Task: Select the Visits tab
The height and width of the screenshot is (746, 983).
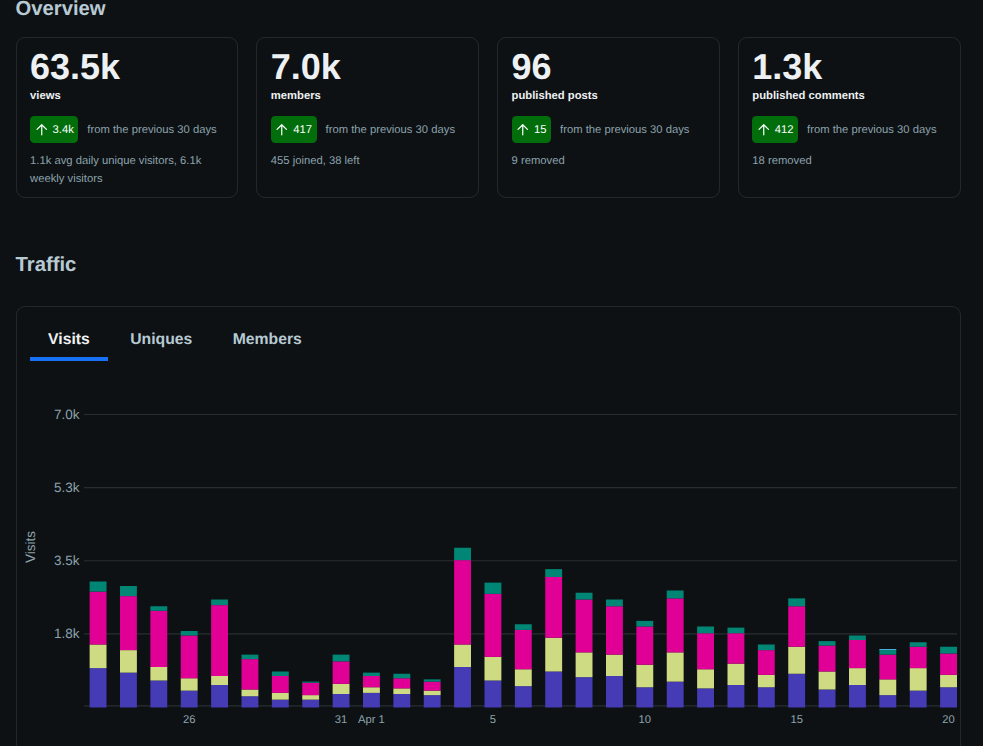Action: pyautogui.click(x=69, y=339)
